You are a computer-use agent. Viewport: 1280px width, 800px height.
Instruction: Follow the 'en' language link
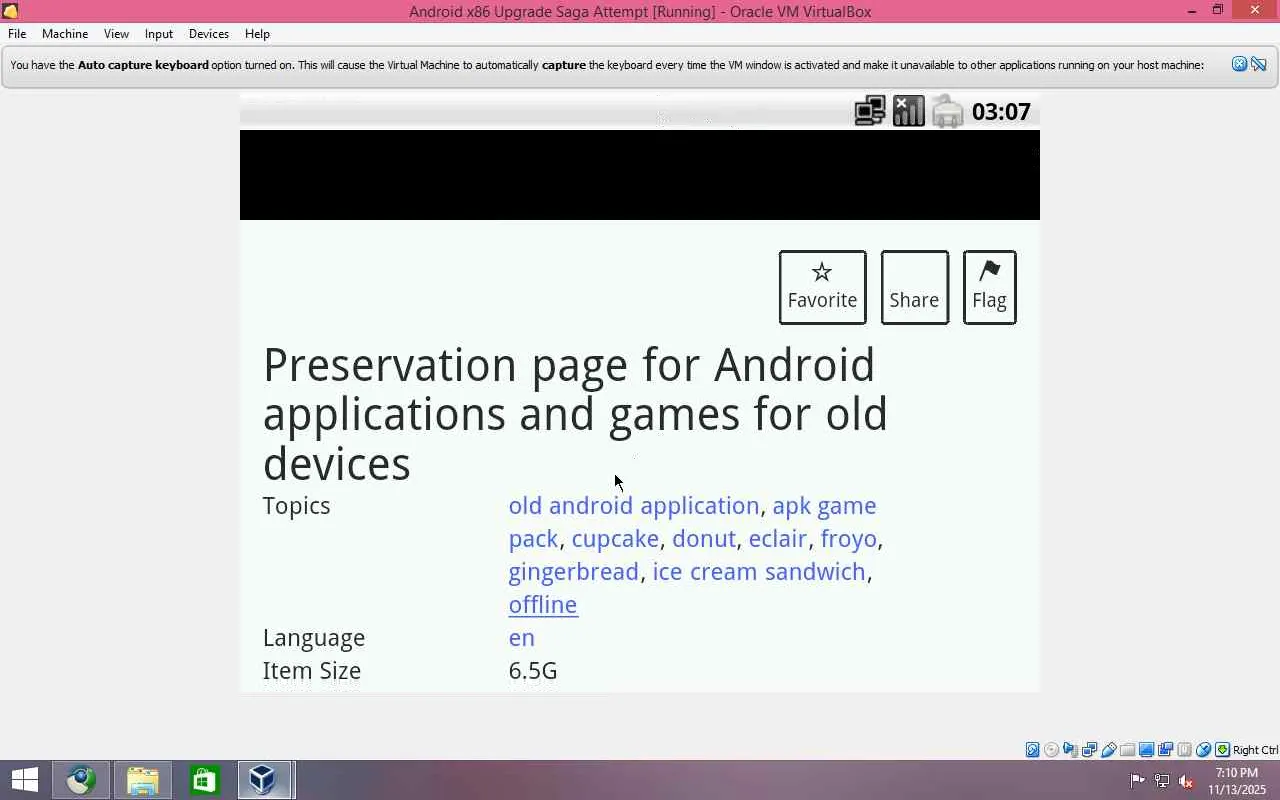point(521,638)
